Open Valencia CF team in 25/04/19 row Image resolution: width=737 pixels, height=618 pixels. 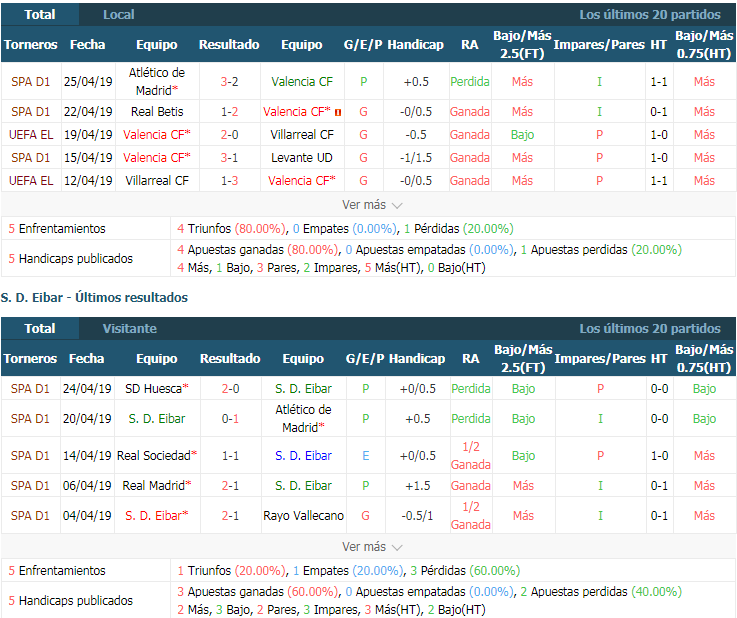pos(302,82)
